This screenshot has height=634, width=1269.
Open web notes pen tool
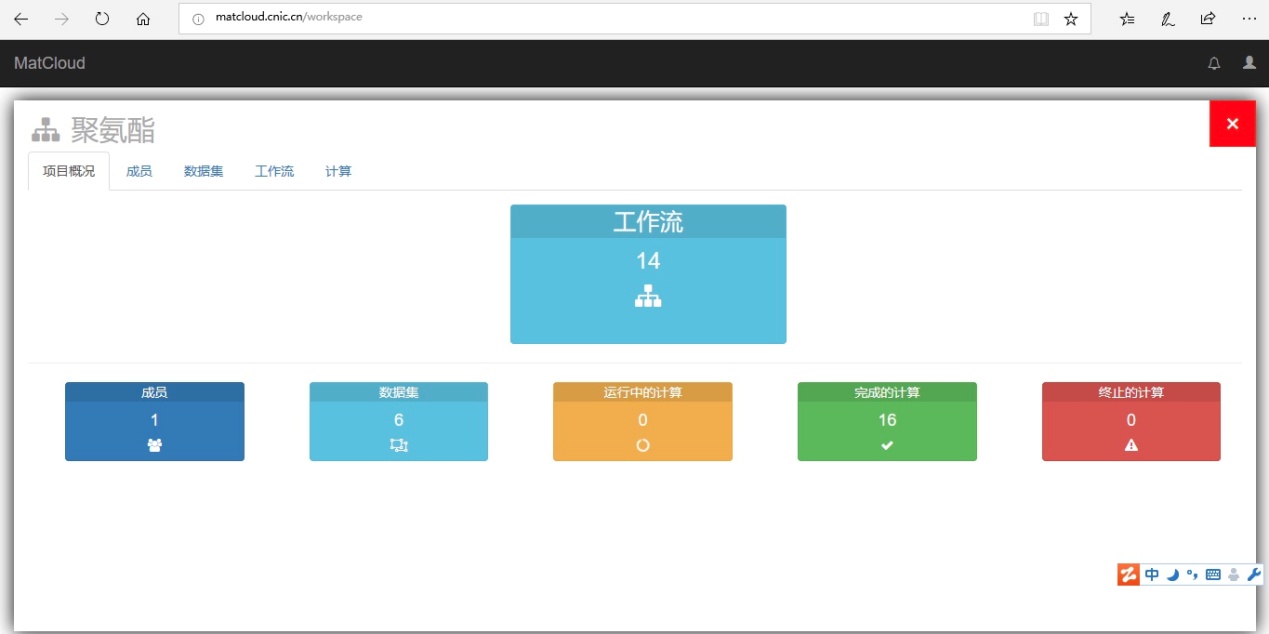(1167, 19)
